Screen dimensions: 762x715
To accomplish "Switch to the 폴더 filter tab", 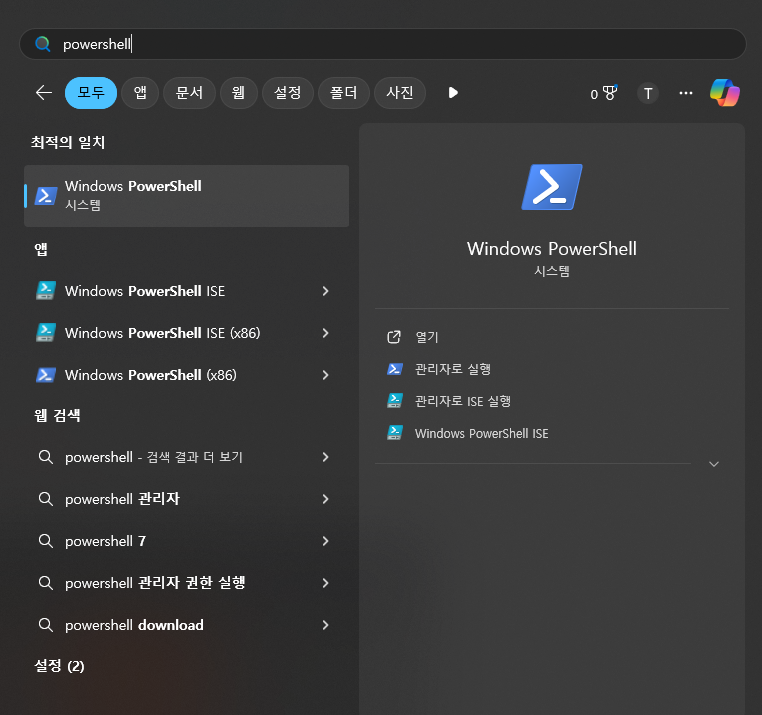I will 344,92.
